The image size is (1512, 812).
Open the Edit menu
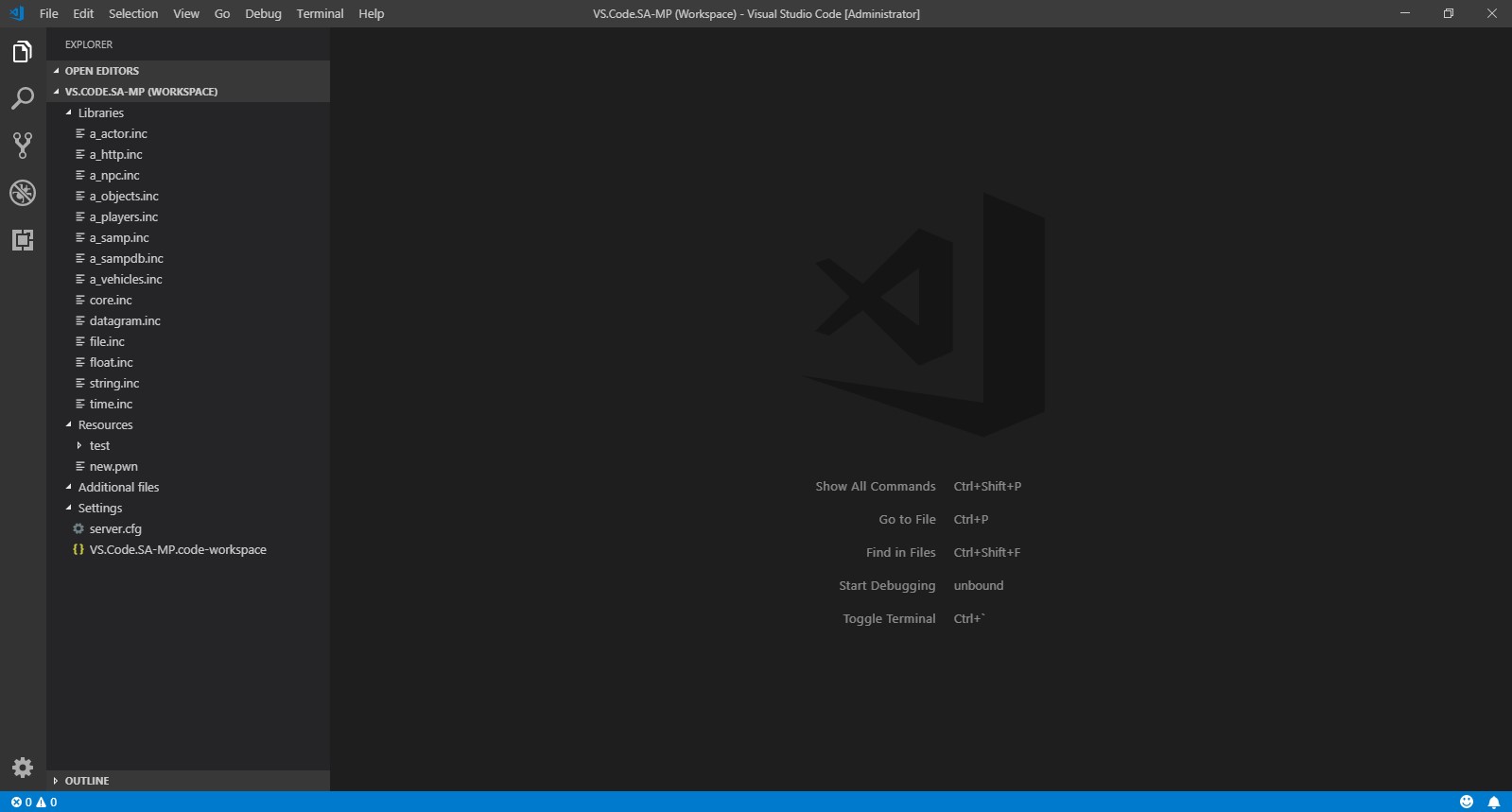(x=83, y=13)
